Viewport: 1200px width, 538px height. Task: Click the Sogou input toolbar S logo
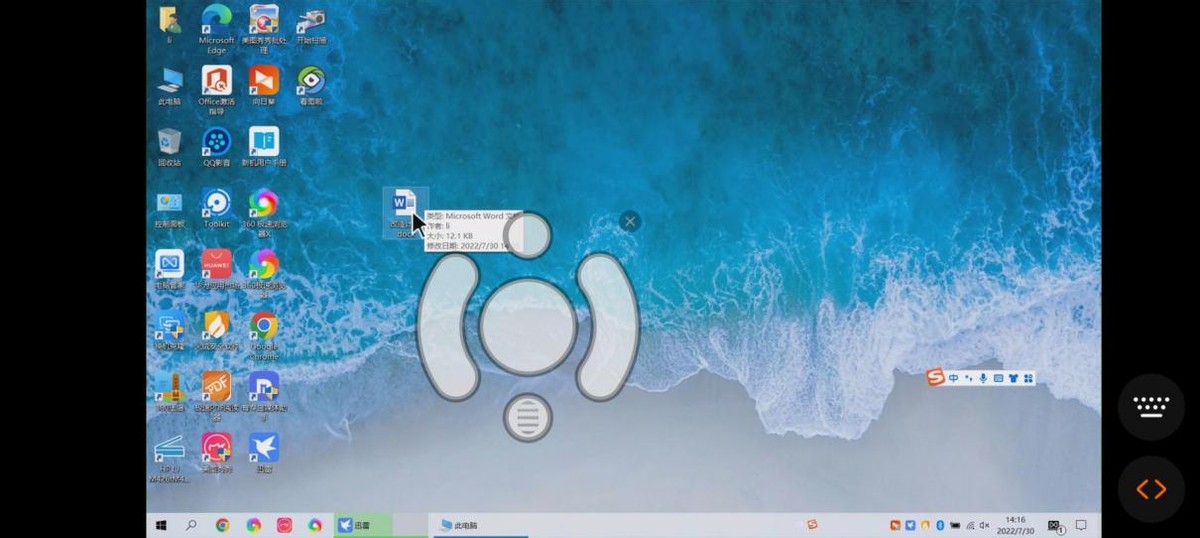(936, 377)
